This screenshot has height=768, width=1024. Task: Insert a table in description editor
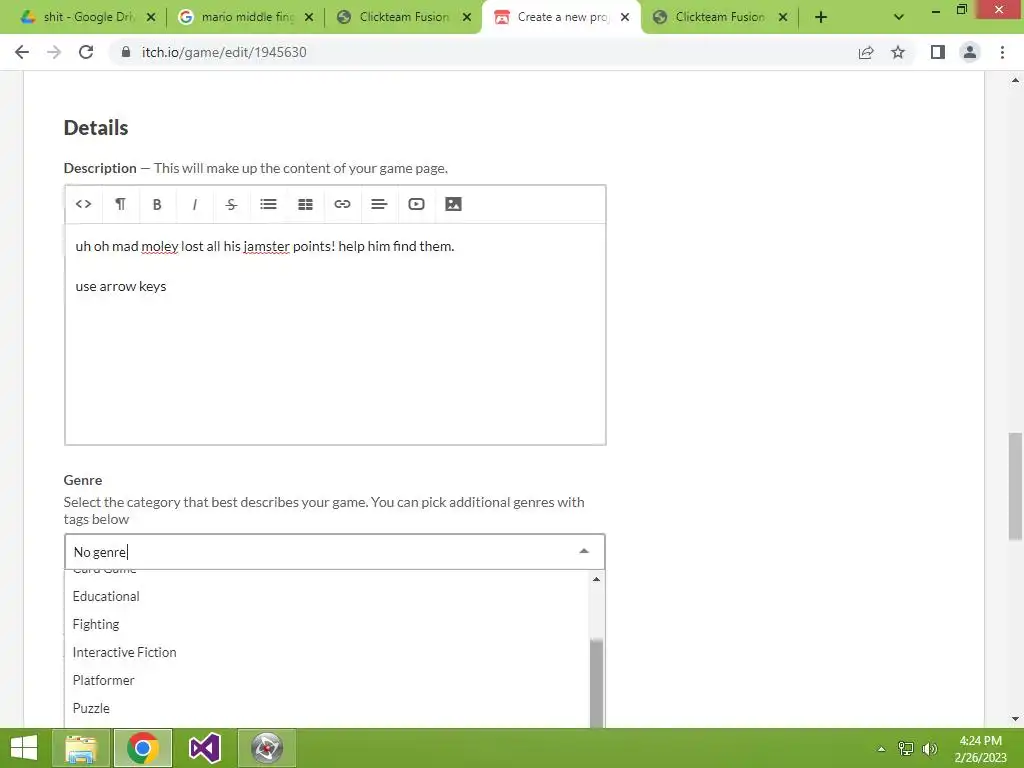pos(305,204)
